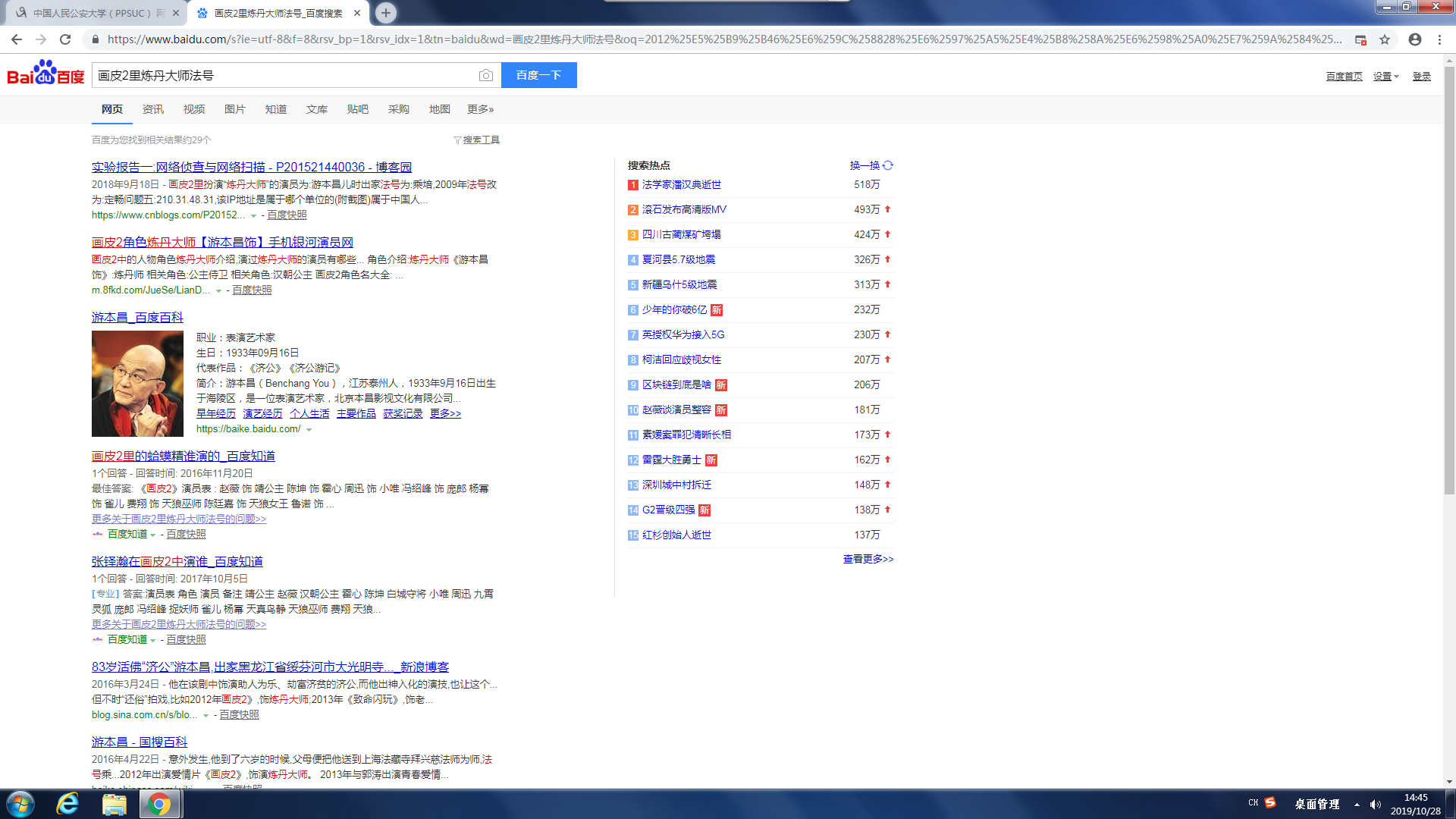Expand the 设置 dropdown
This screenshot has height=819, width=1456.
point(1385,77)
